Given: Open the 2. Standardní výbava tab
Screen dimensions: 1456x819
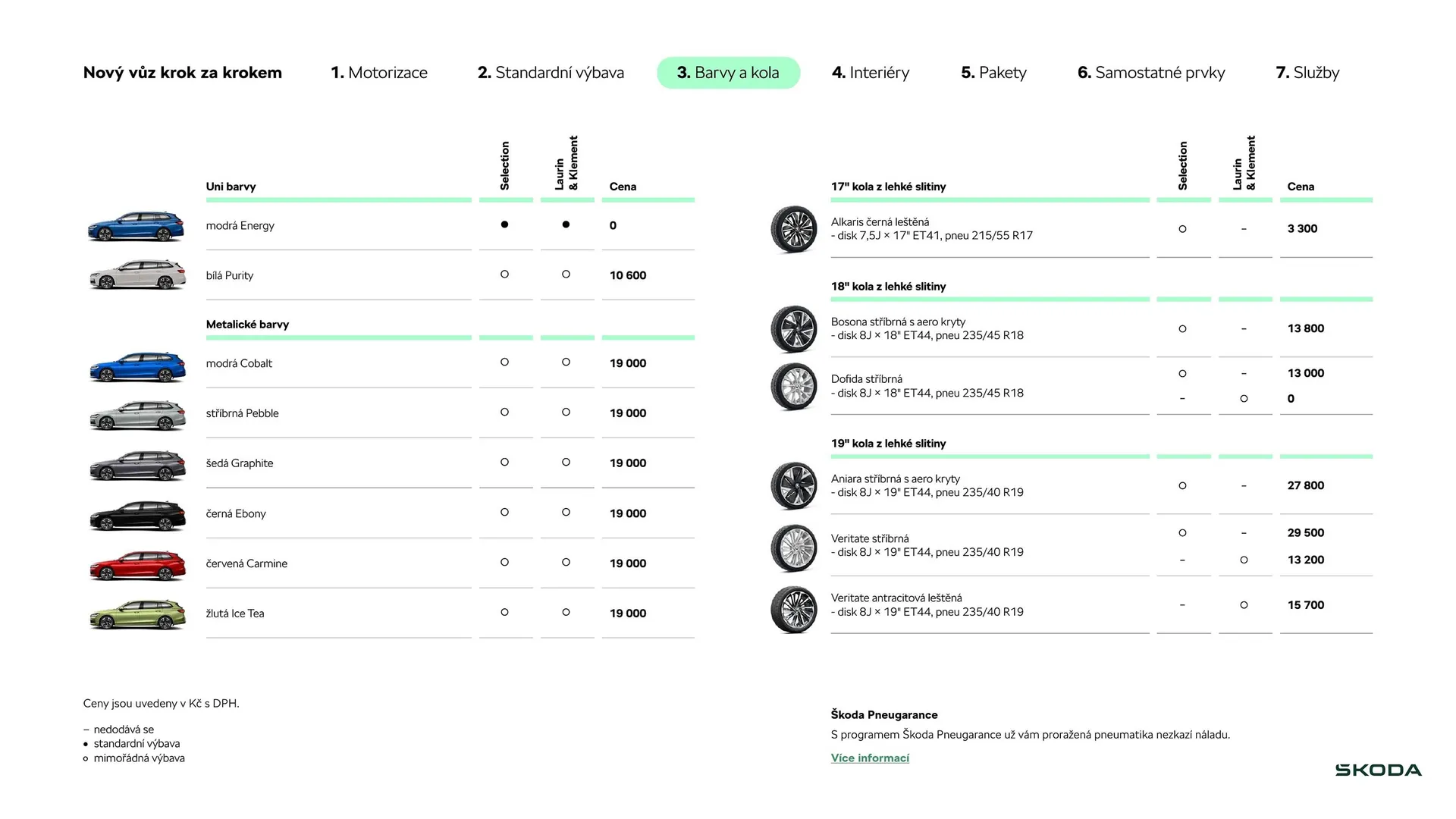Looking at the screenshot, I should click(x=551, y=73).
